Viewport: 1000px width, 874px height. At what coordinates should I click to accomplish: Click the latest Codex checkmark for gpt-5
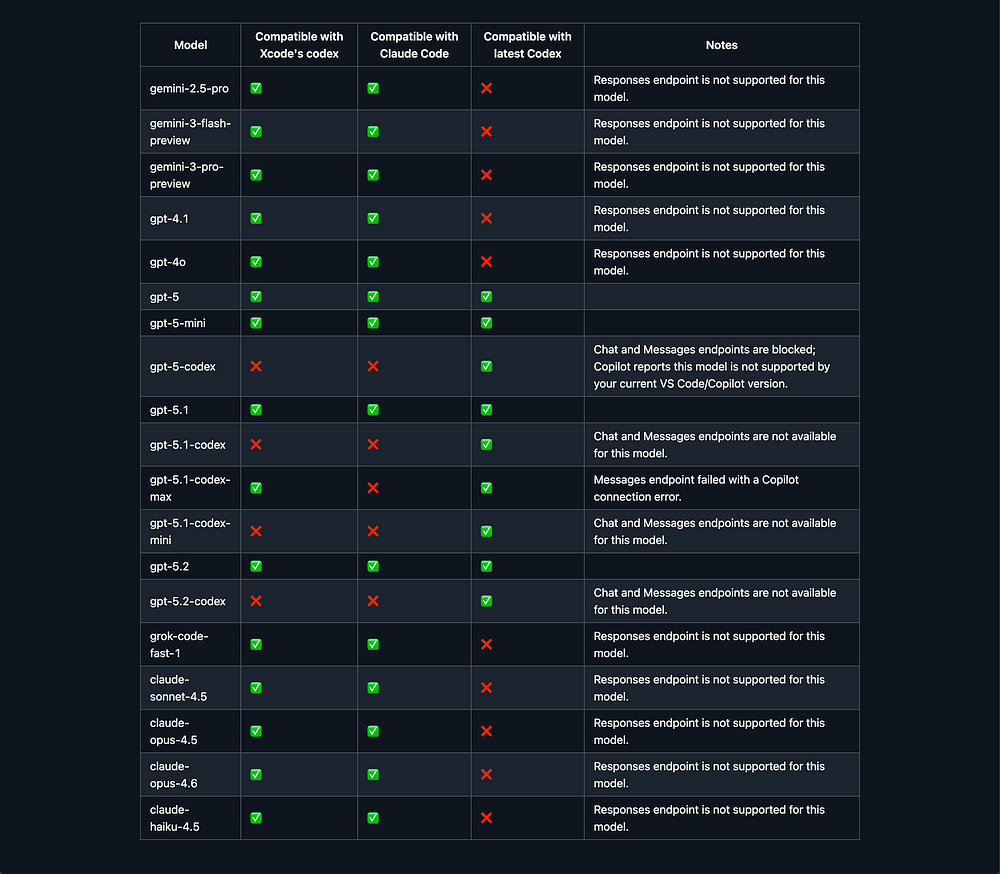[x=486, y=297]
